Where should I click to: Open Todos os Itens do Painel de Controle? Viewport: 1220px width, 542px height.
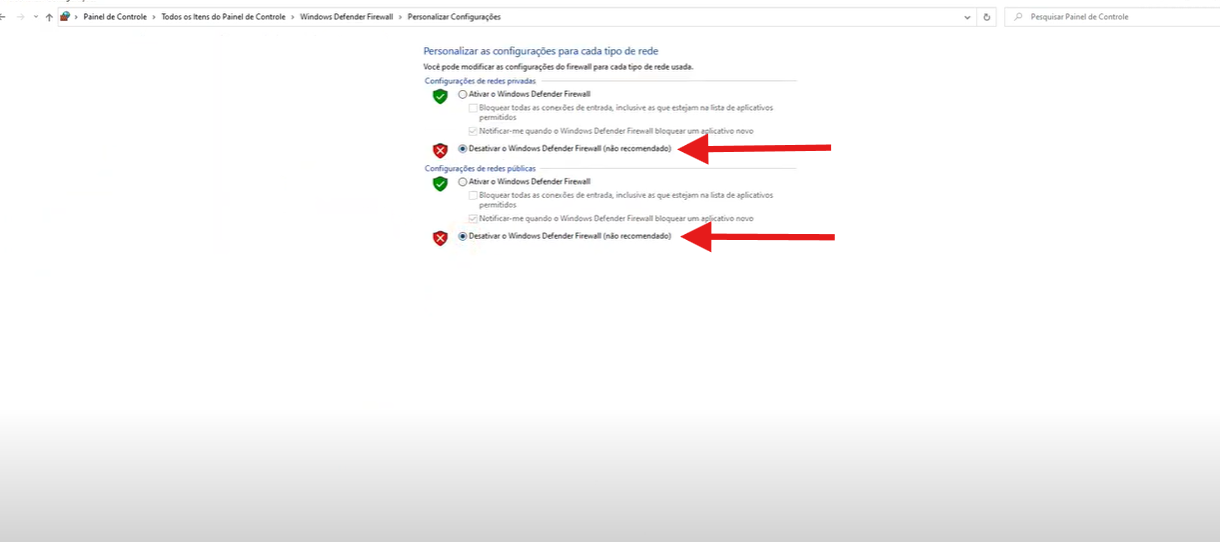[225, 17]
